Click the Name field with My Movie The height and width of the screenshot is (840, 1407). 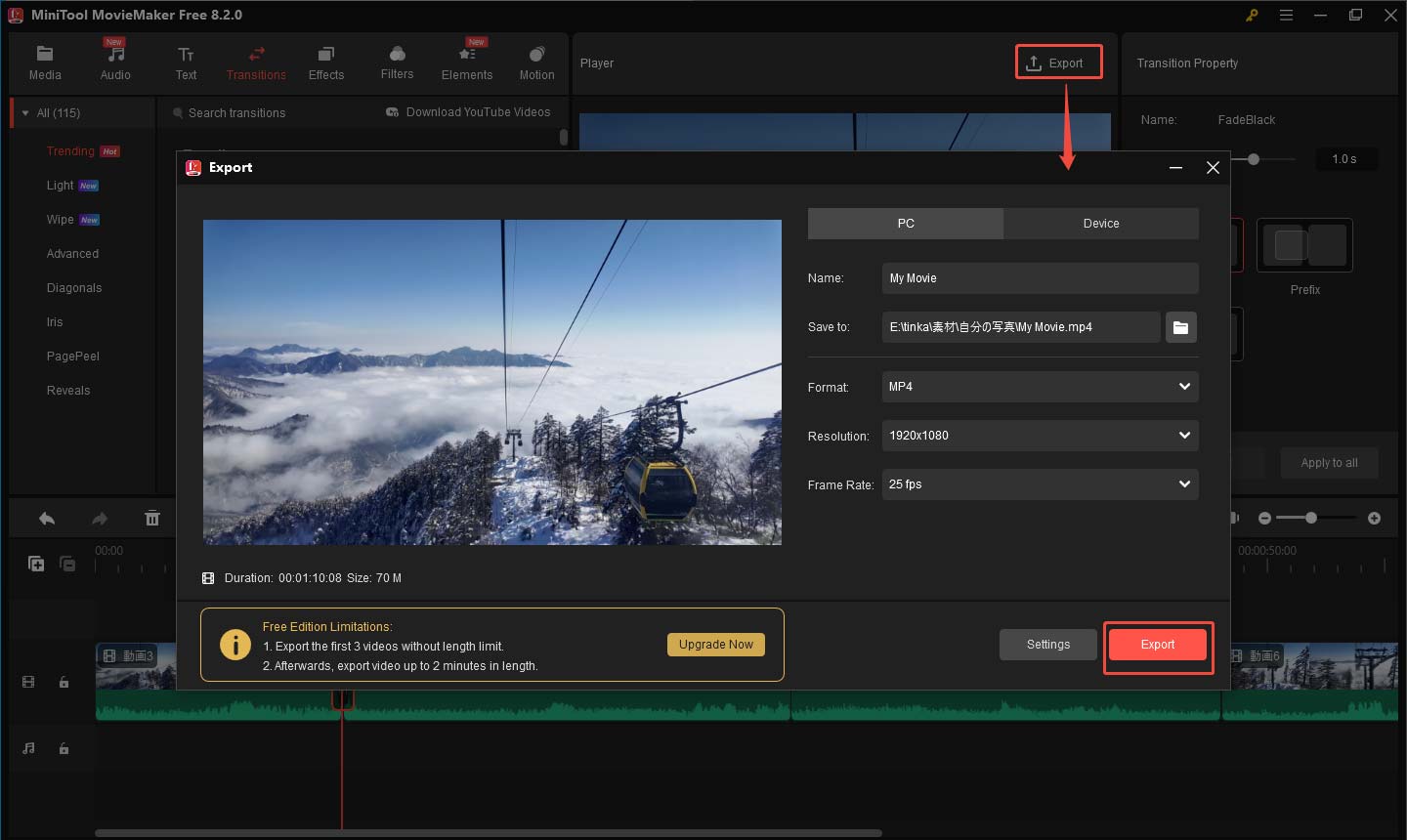[1040, 278]
